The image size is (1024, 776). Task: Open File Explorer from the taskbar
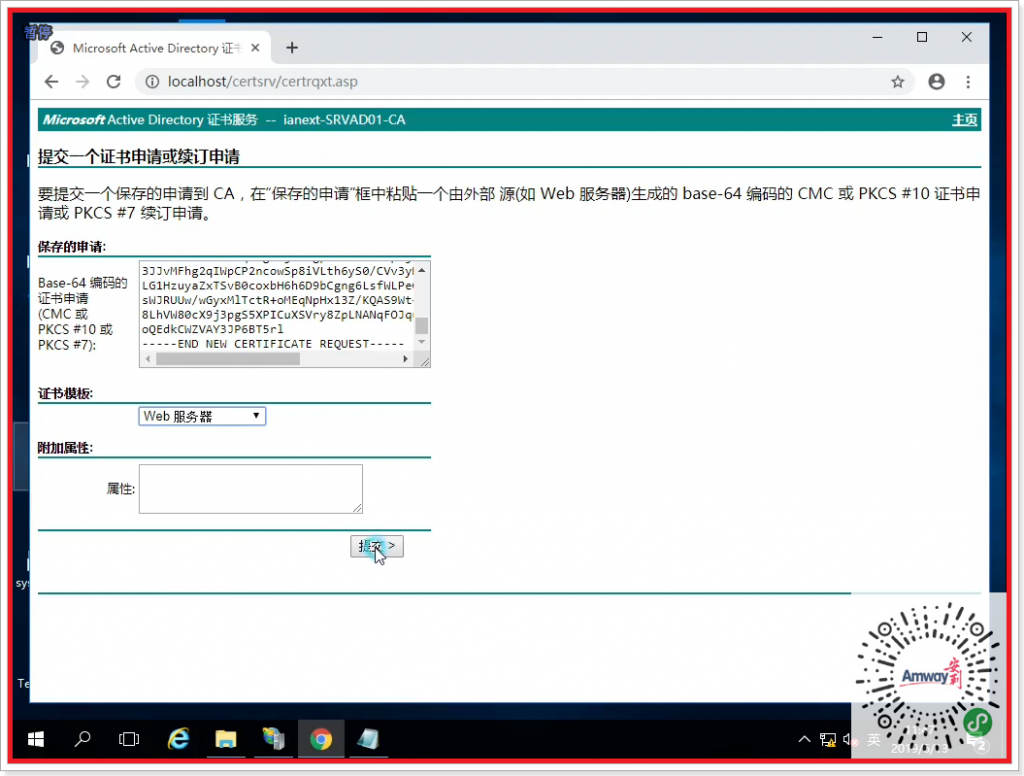[x=226, y=740]
